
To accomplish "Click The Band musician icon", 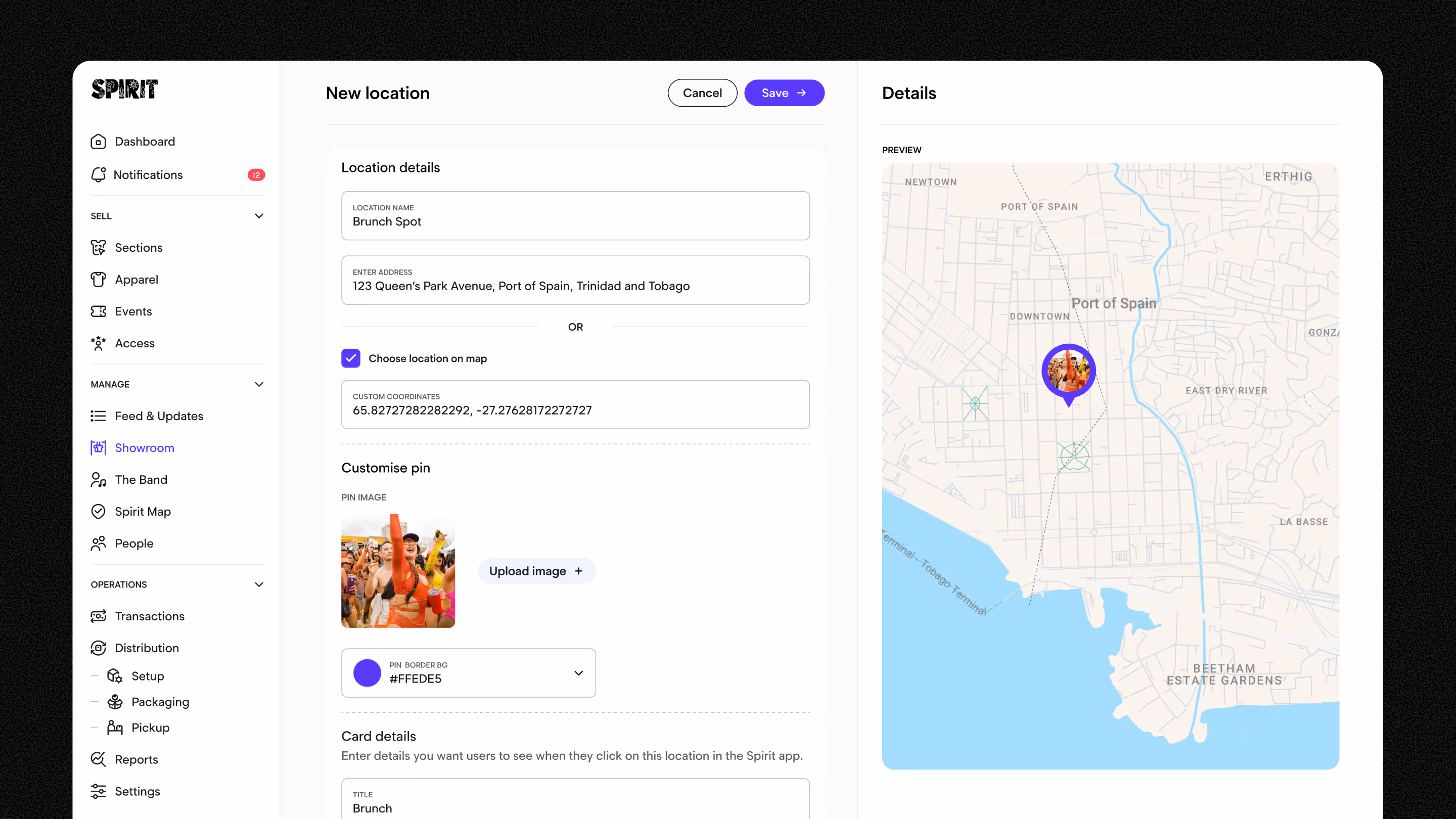I will [x=99, y=480].
